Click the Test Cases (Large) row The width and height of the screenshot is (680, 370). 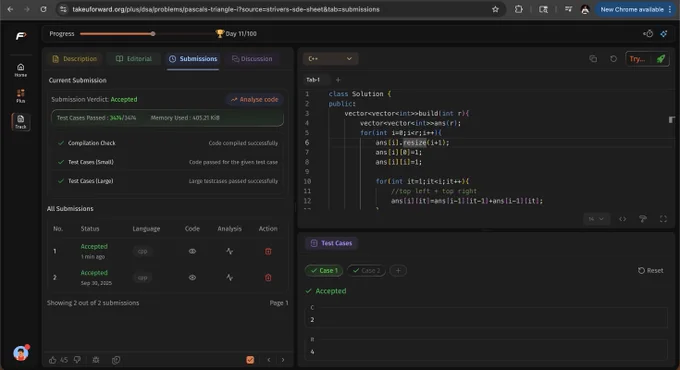(167, 181)
